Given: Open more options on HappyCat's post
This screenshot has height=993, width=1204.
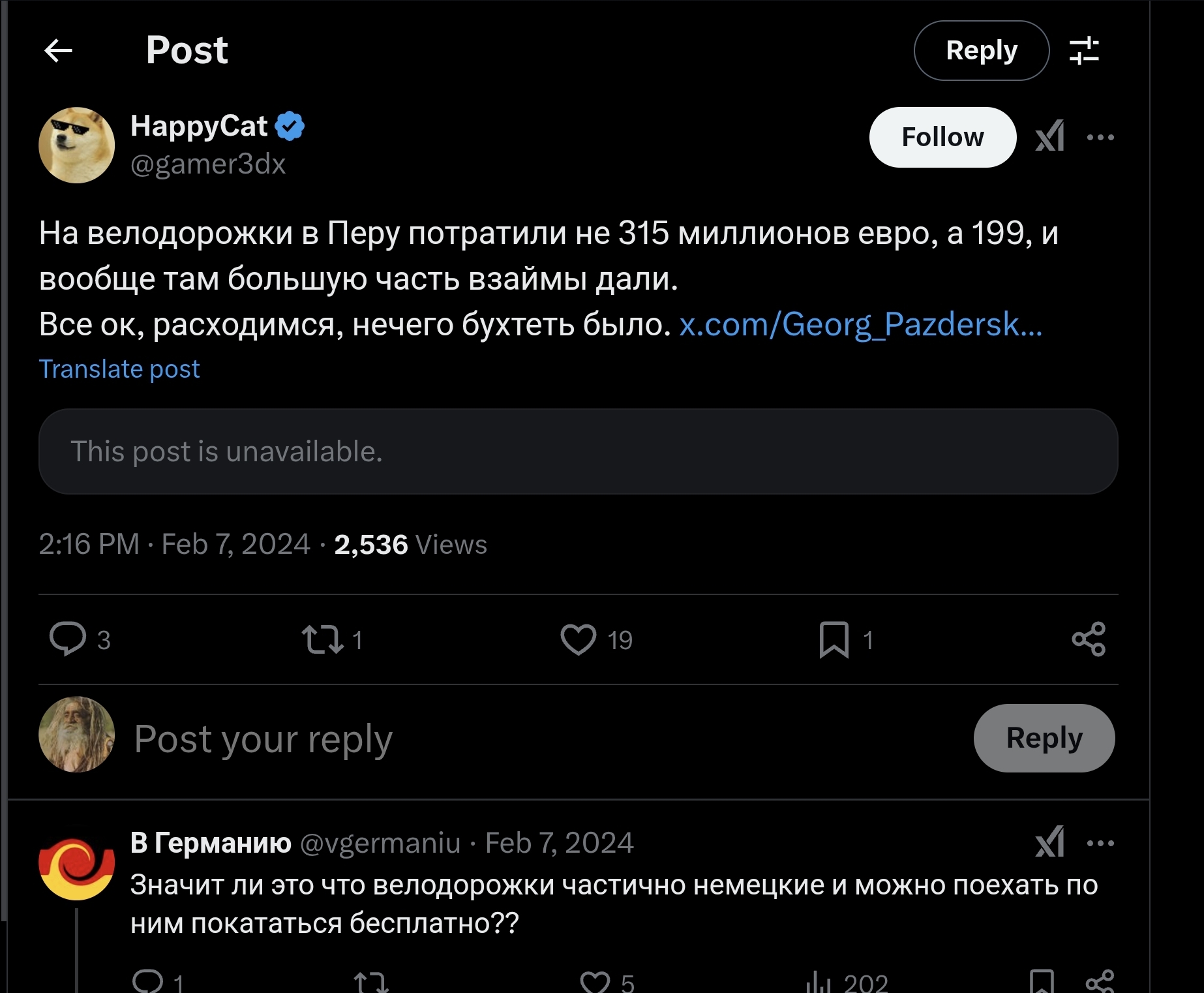Looking at the screenshot, I should coord(1100,137).
